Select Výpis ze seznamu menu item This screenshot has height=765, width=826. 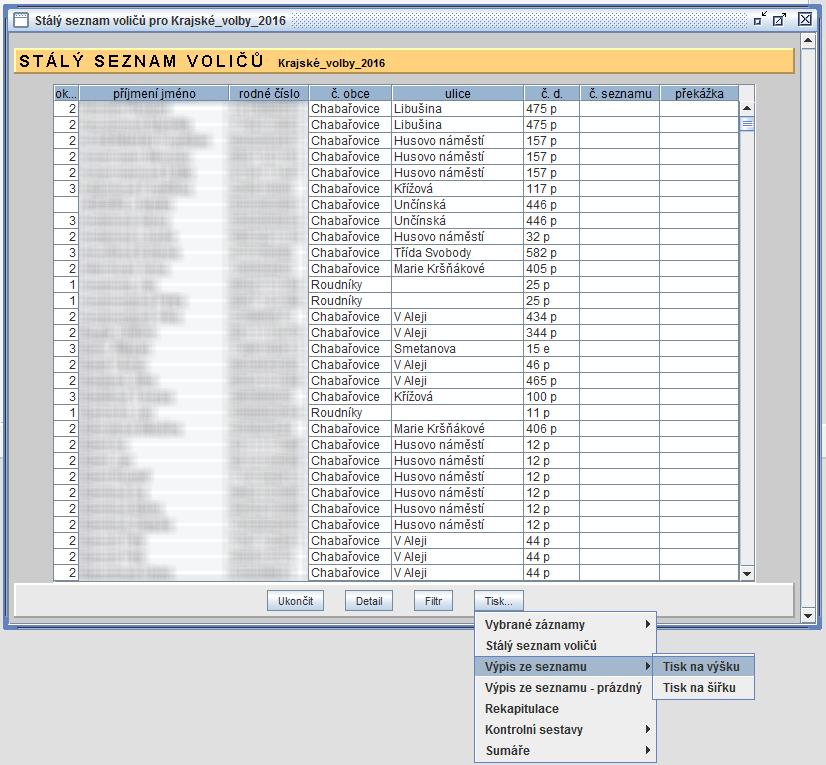[x=565, y=666]
